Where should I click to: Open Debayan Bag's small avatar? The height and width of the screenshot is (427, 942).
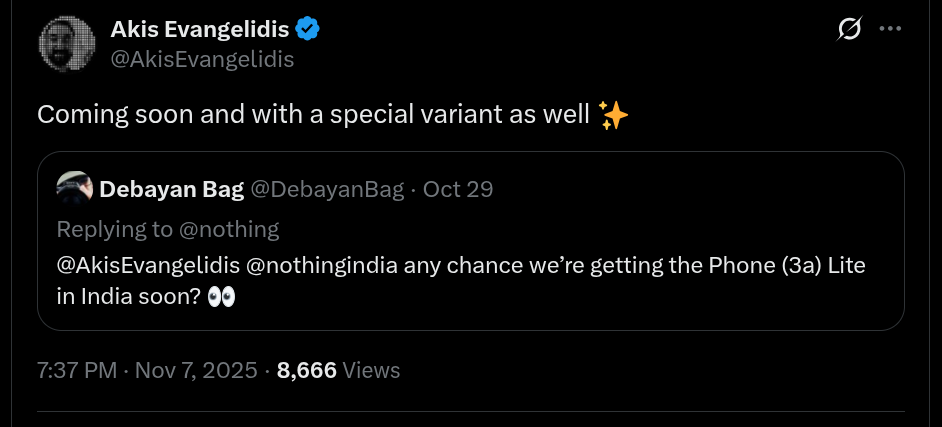click(x=74, y=189)
